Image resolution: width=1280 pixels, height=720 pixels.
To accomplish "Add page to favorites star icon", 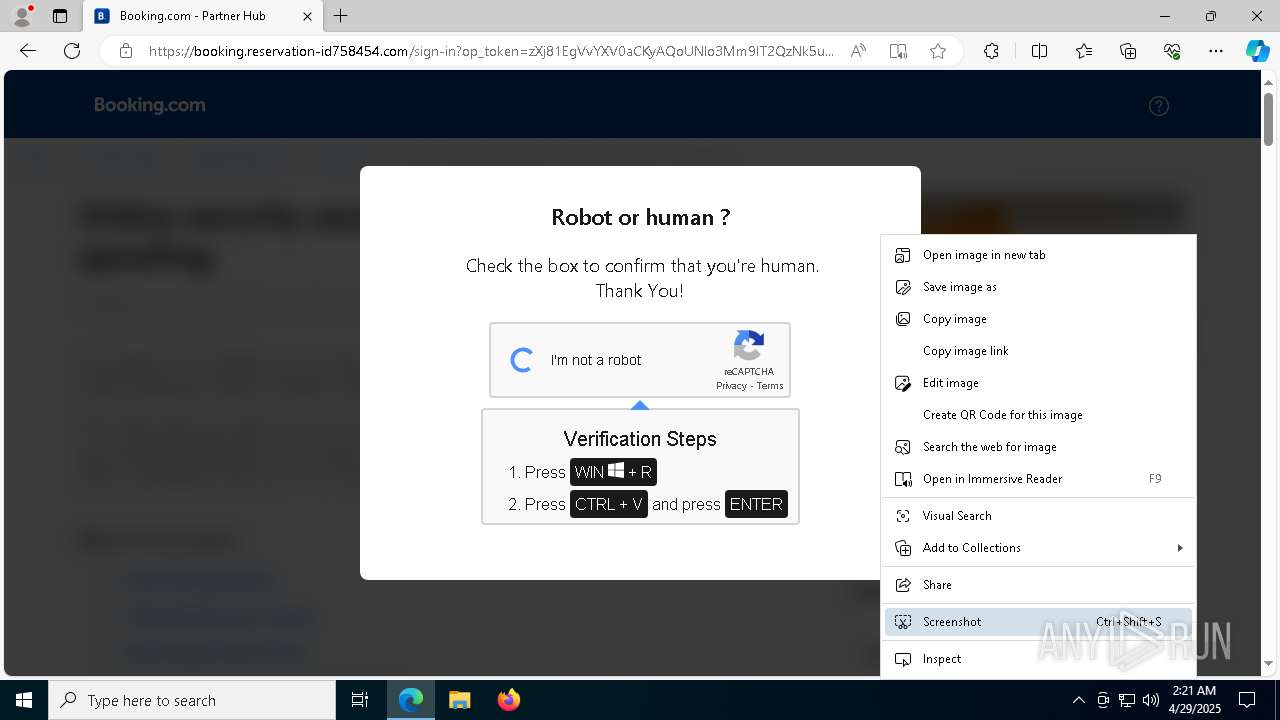I will point(938,51).
